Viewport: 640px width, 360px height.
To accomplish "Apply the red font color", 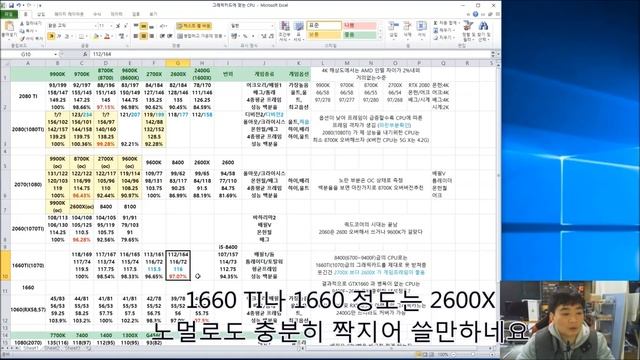I will [107, 36].
